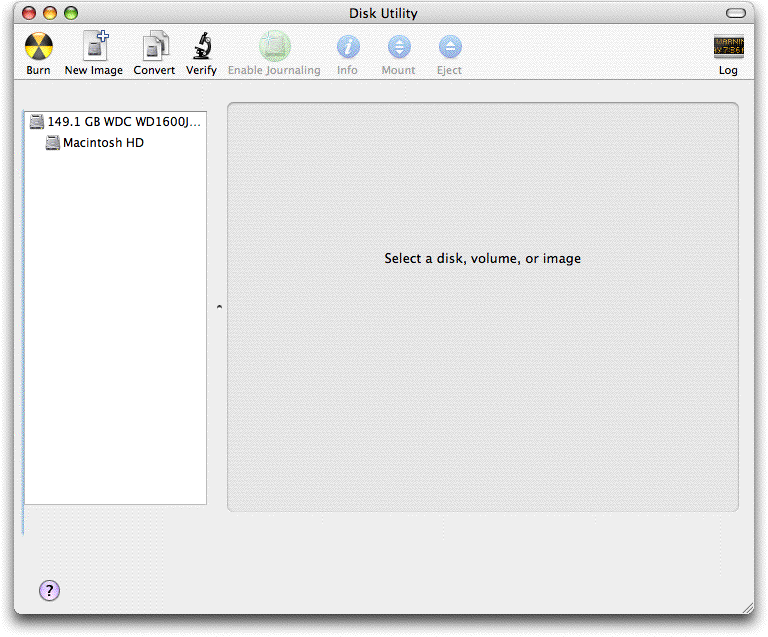Click the Burn toolbar icon
This screenshot has height=637, width=768.
click(38, 47)
